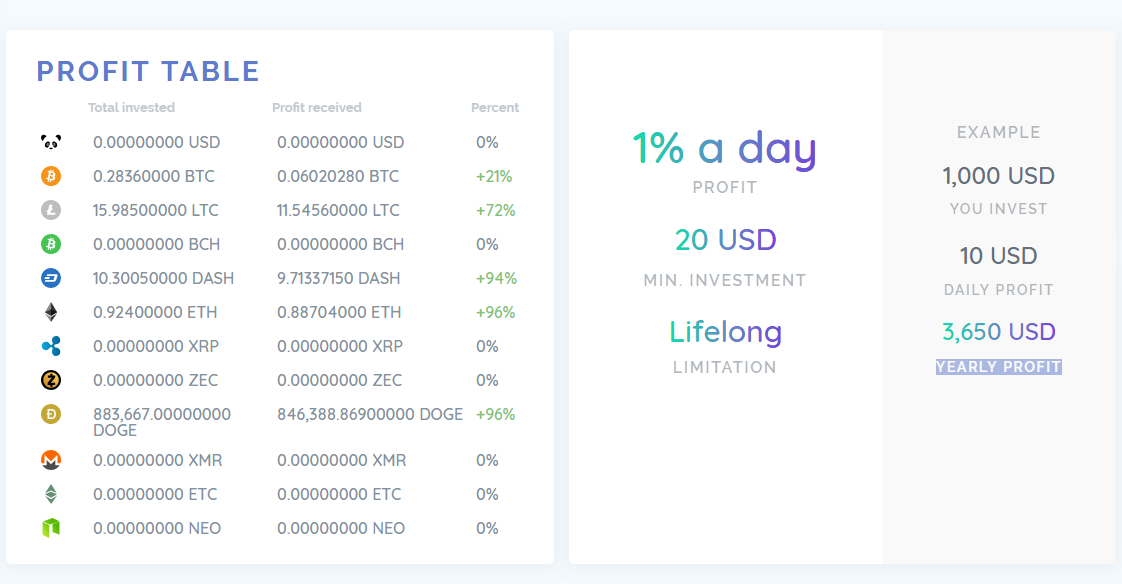Click the Dogecoin icon
The height and width of the screenshot is (584, 1122).
(x=51, y=414)
